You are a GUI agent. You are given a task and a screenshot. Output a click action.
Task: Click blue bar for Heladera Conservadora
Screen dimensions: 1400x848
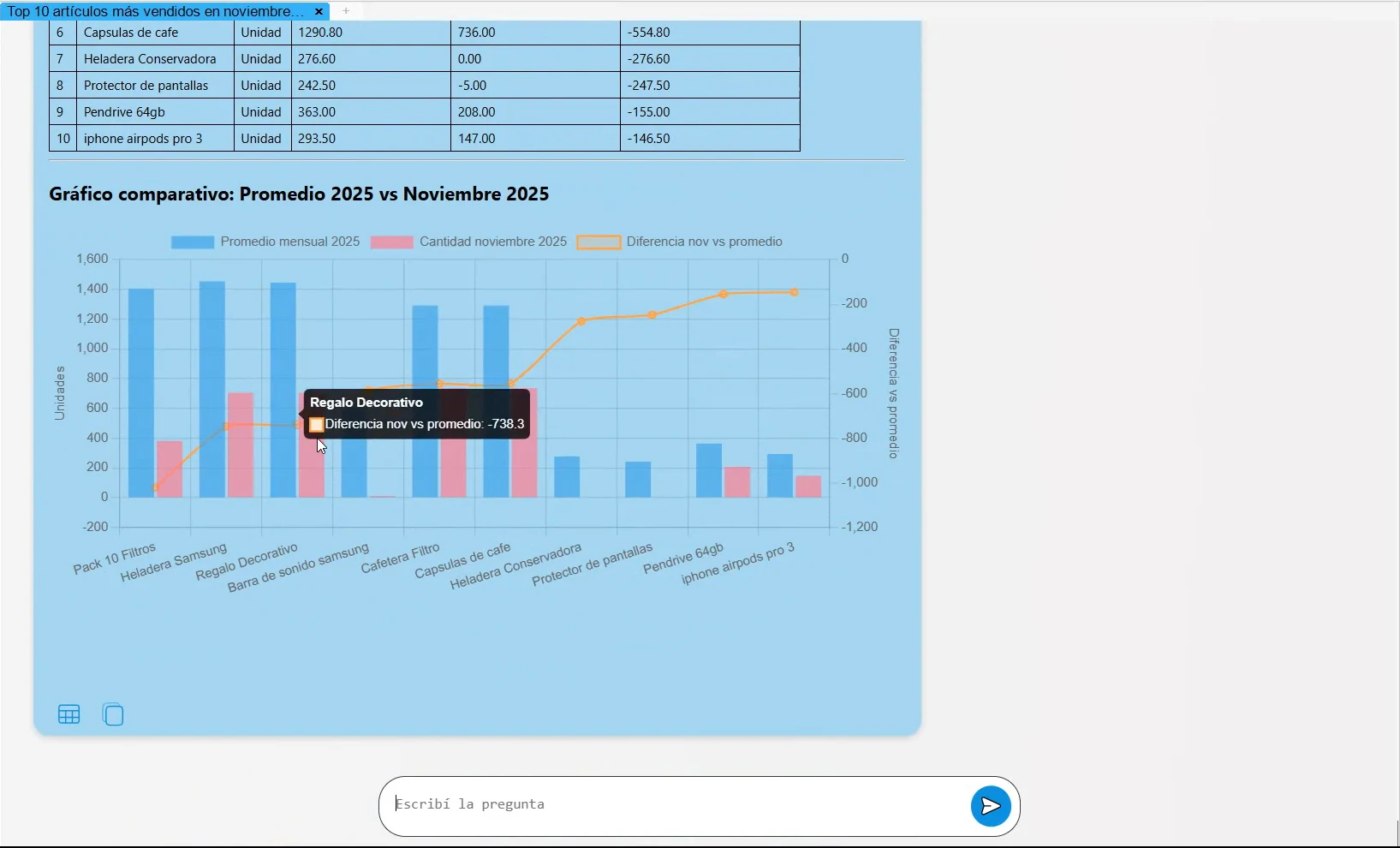tap(567, 477)
